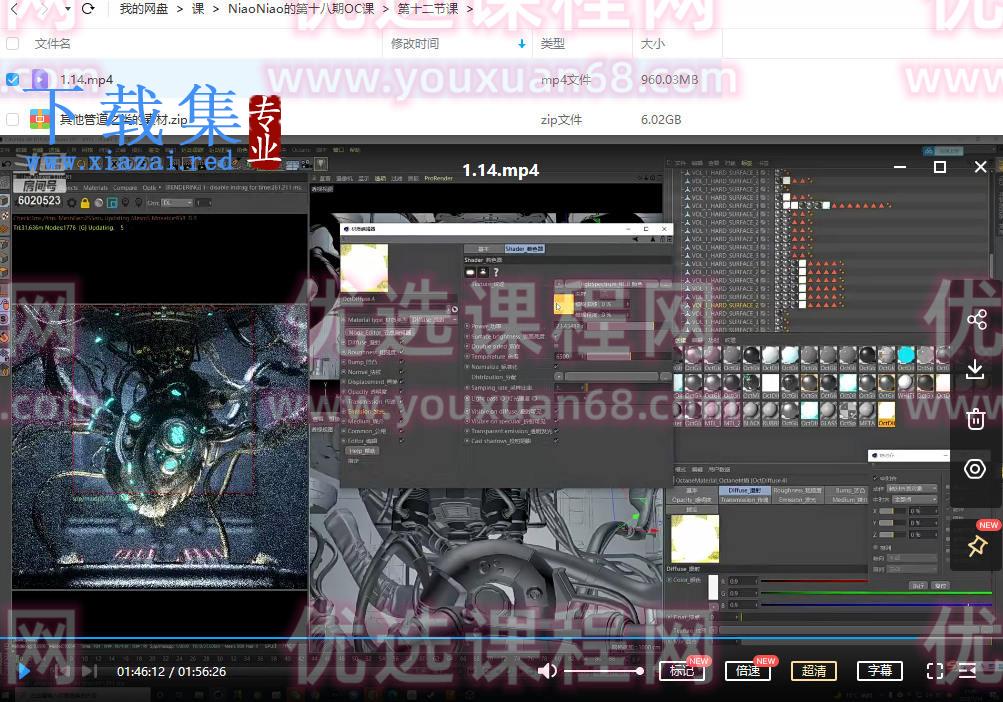Open player settings hexagon icon

coord(975,469)
